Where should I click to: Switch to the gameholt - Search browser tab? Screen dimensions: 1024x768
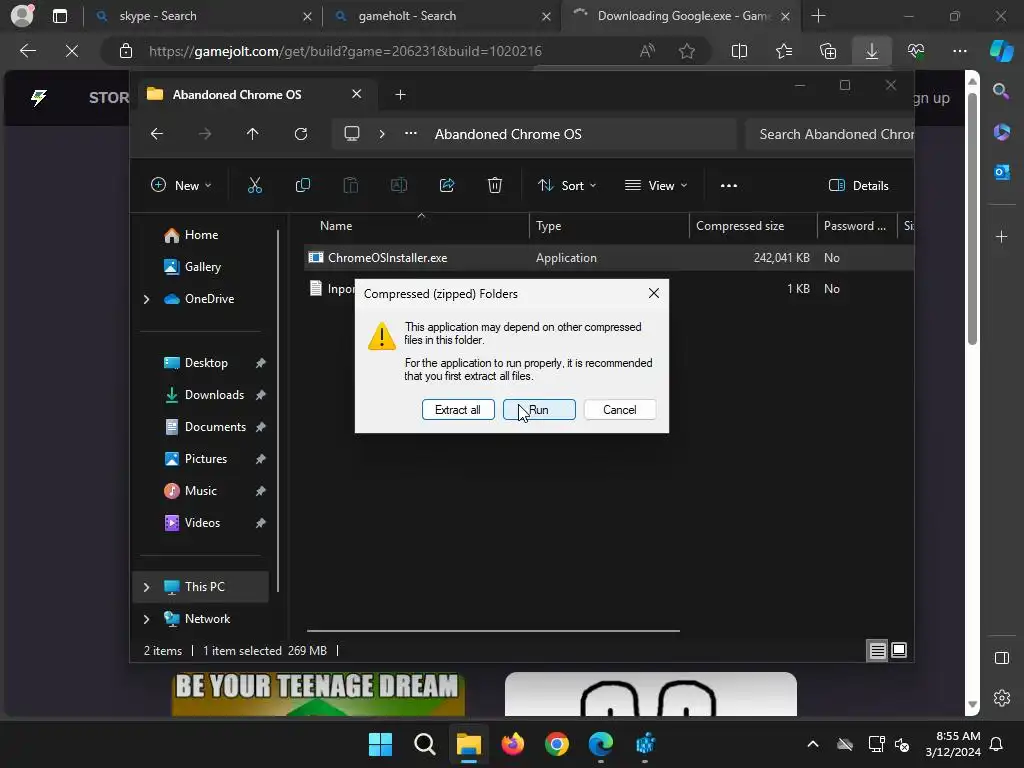pyautogui.click(x=441, y=16)
